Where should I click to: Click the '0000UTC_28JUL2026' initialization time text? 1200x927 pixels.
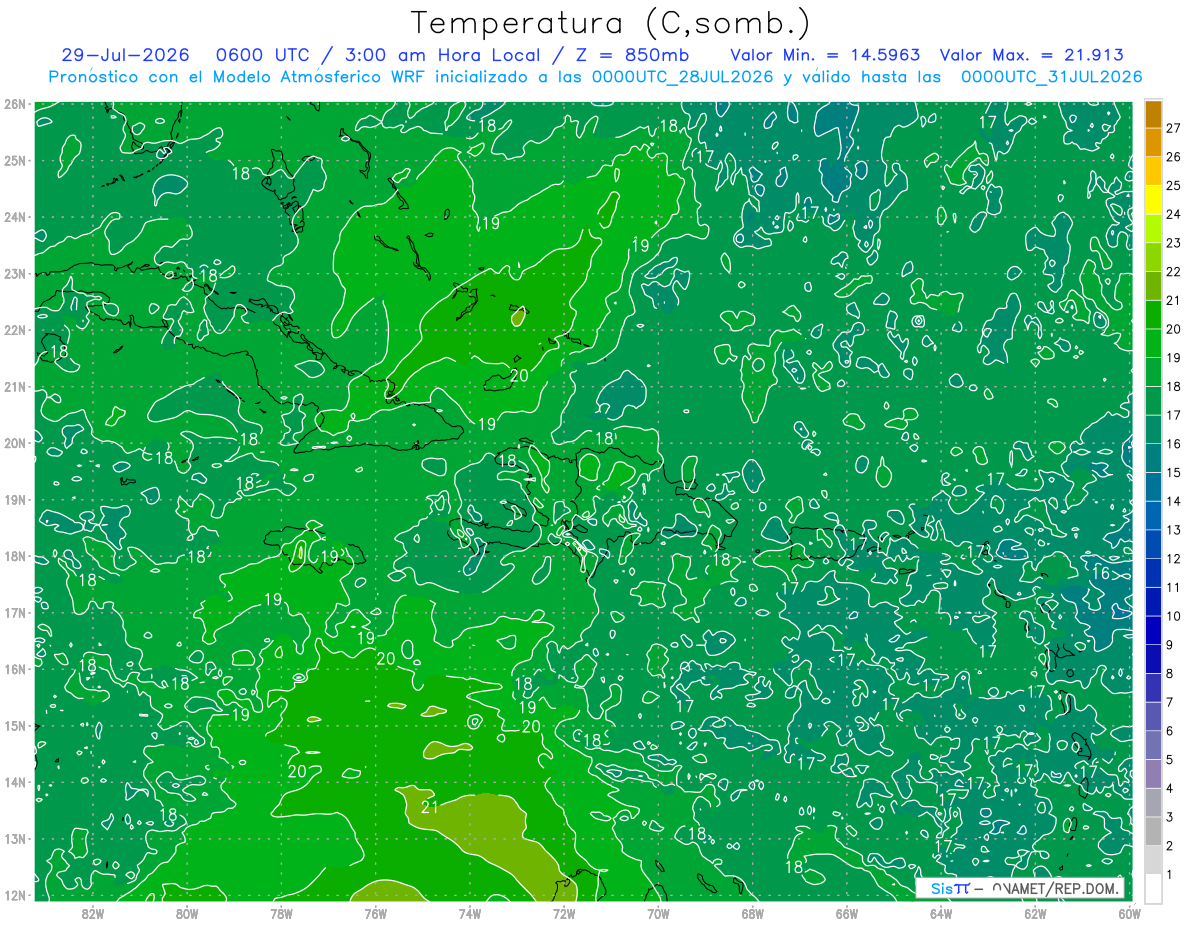682,76
